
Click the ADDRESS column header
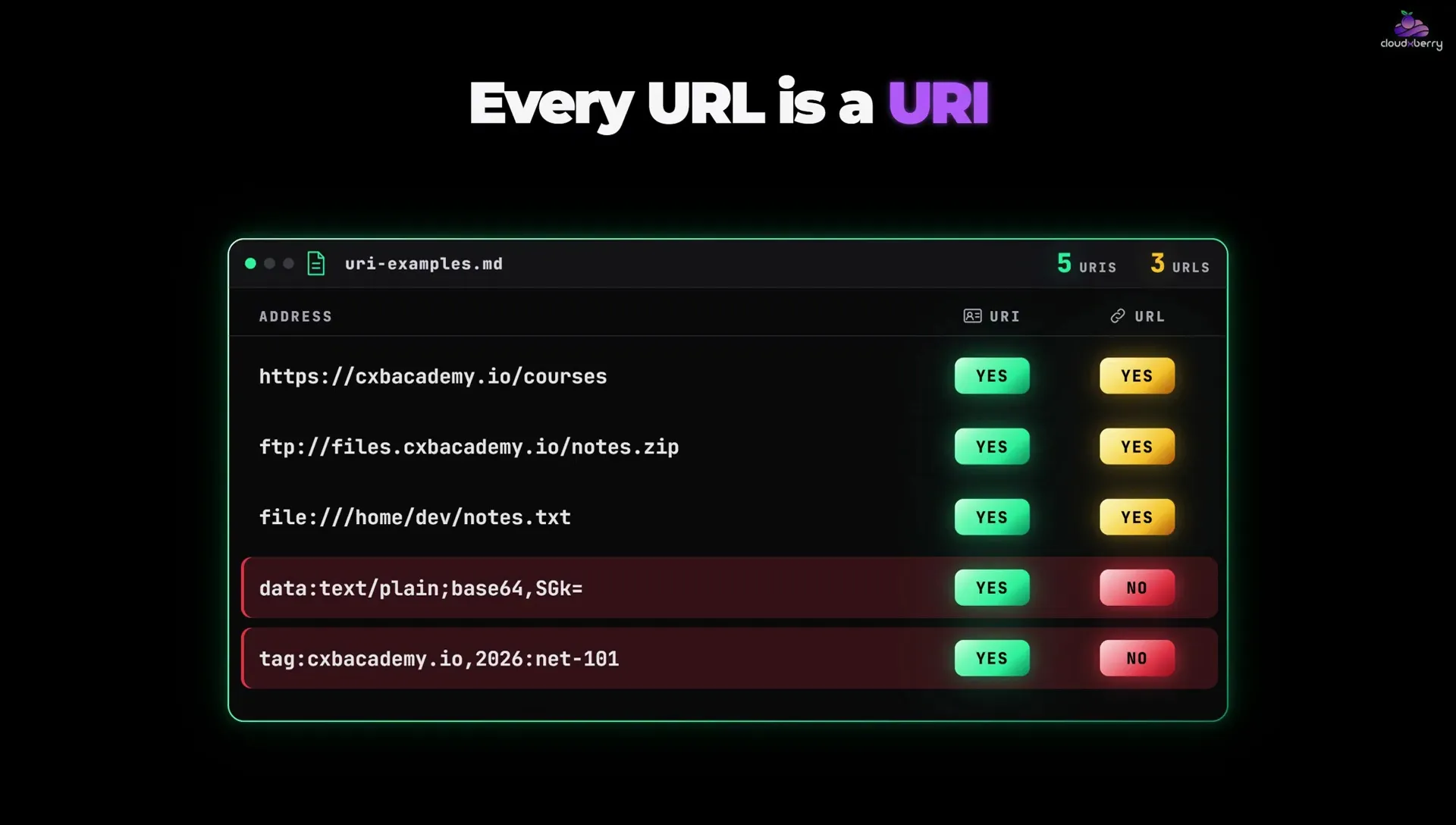(x=296, y=316)
